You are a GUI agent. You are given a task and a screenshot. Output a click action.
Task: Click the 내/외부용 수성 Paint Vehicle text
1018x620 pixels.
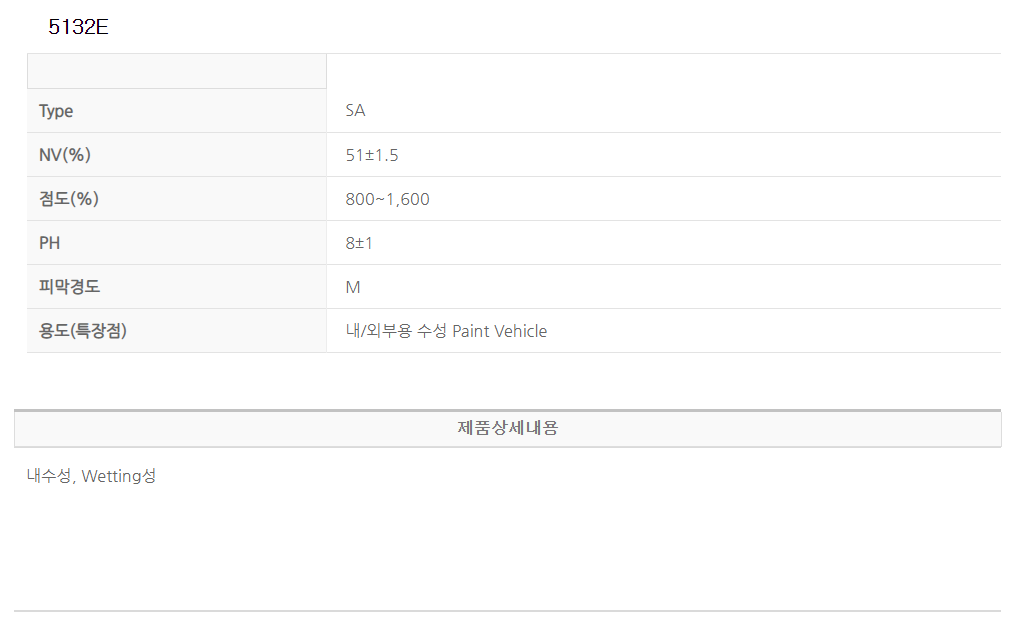point(446,331)
